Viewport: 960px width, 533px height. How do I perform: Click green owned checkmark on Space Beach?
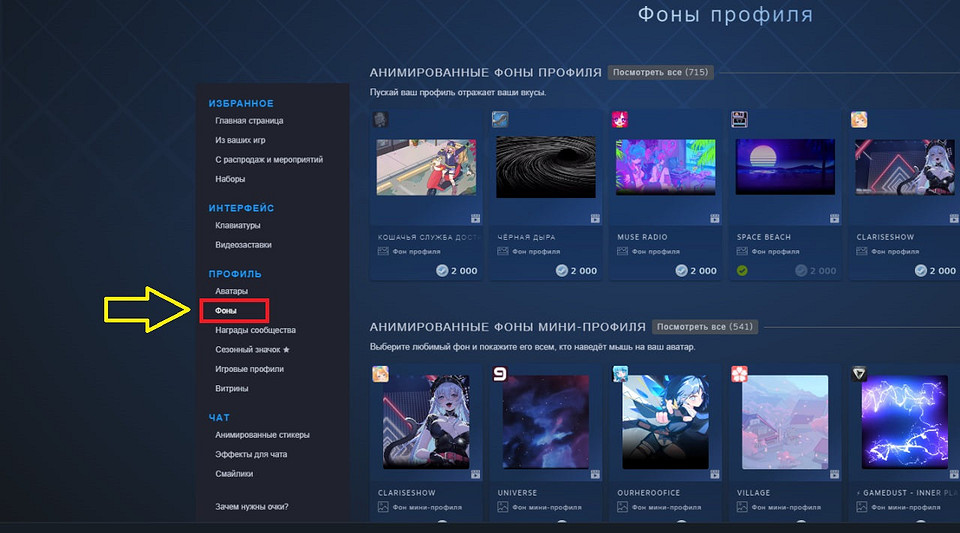[x=742, y=270]
